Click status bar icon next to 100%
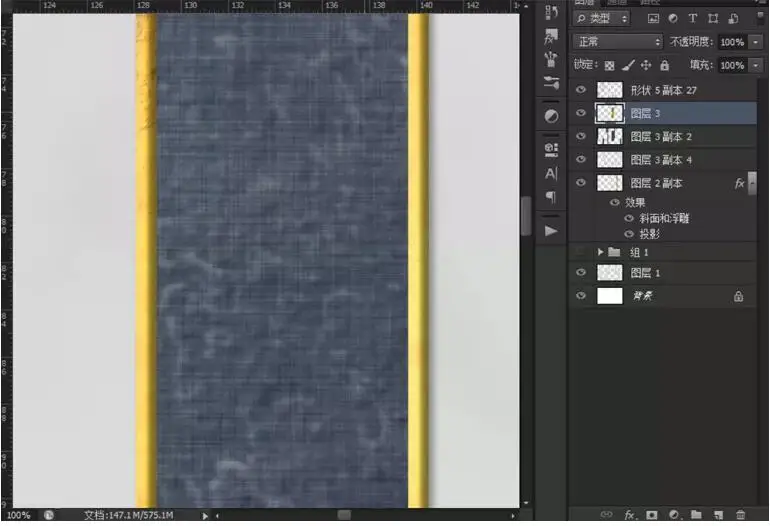The height and width of the screenshot is (526, 770). 49,515
